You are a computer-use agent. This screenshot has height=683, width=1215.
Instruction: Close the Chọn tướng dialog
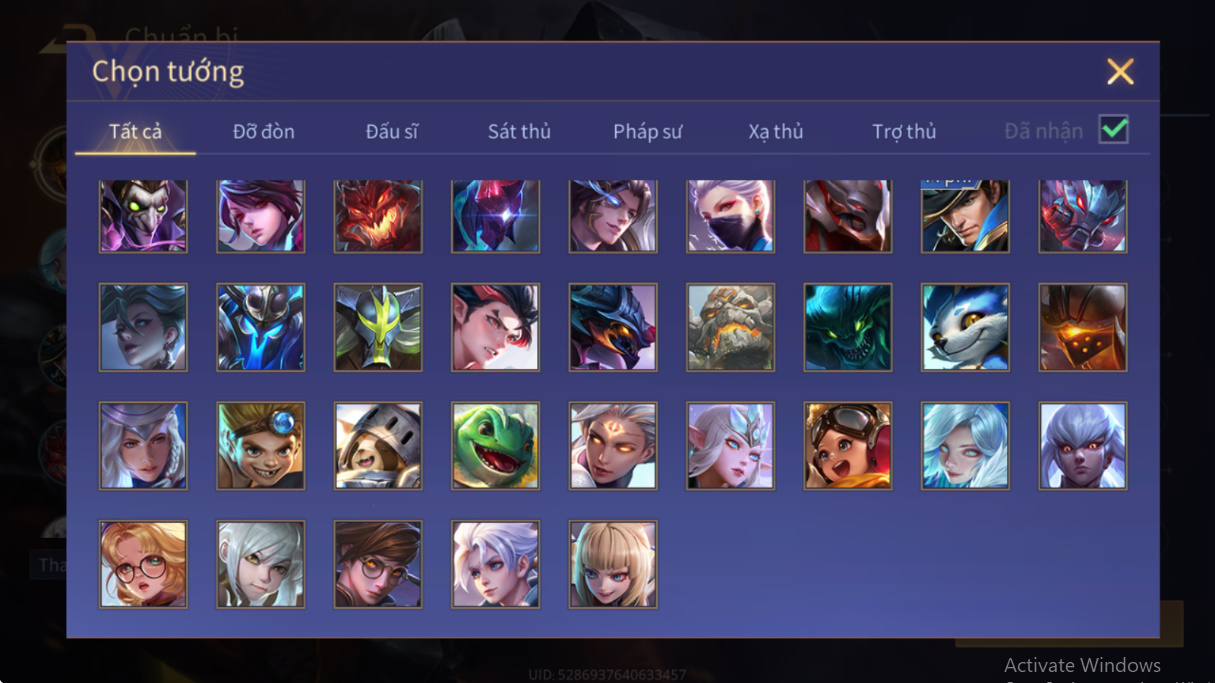pos(1120,71)
